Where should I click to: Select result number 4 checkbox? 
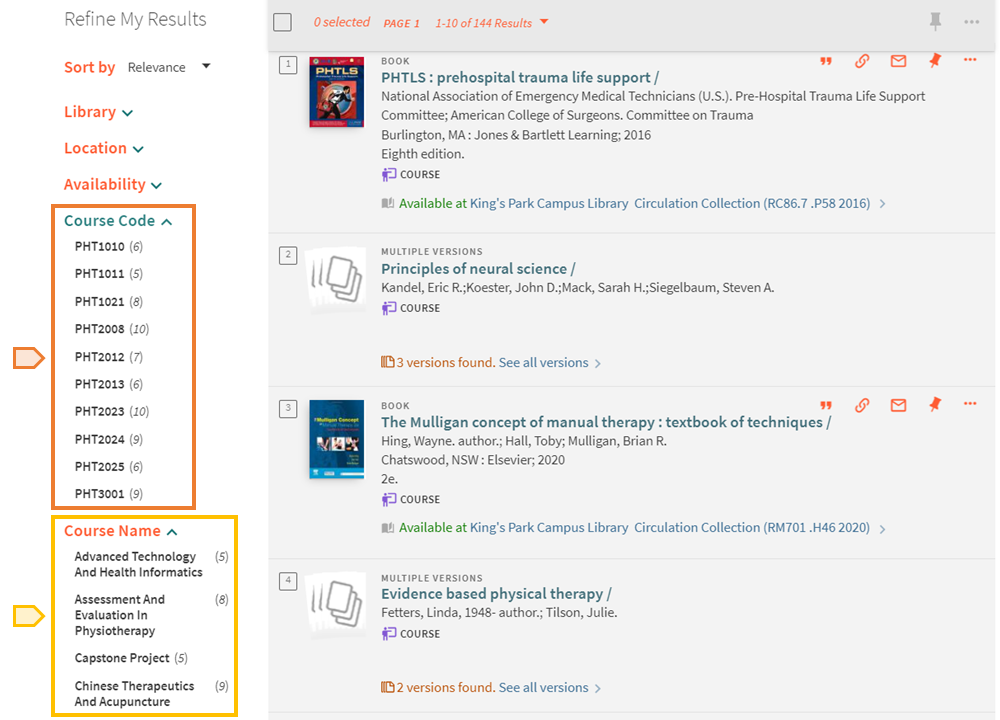288,580
